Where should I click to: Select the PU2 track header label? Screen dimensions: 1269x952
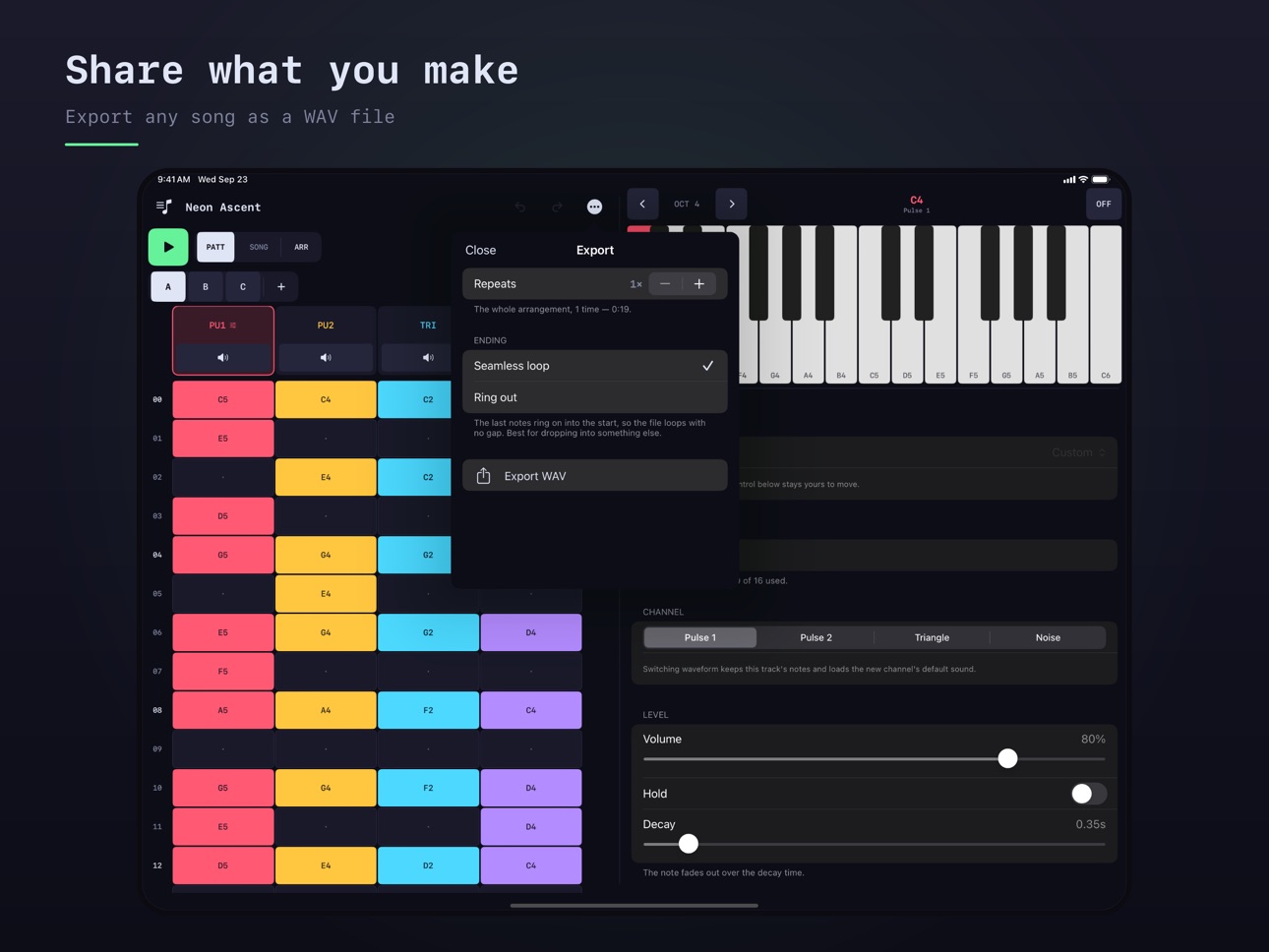click(326, 325)
